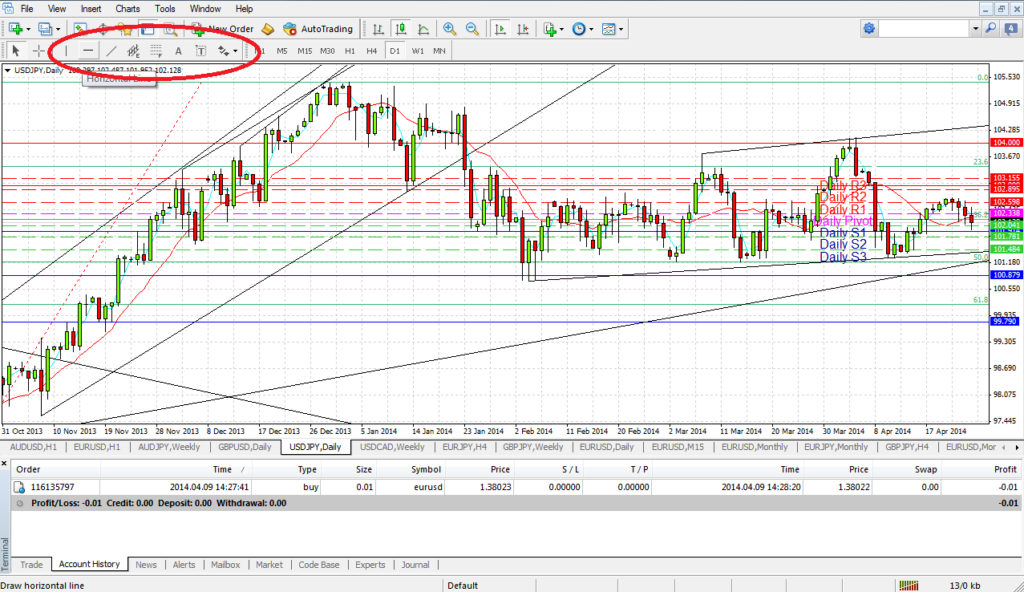
Task: Open the Profiles icon
Action: tap(45, 29)
